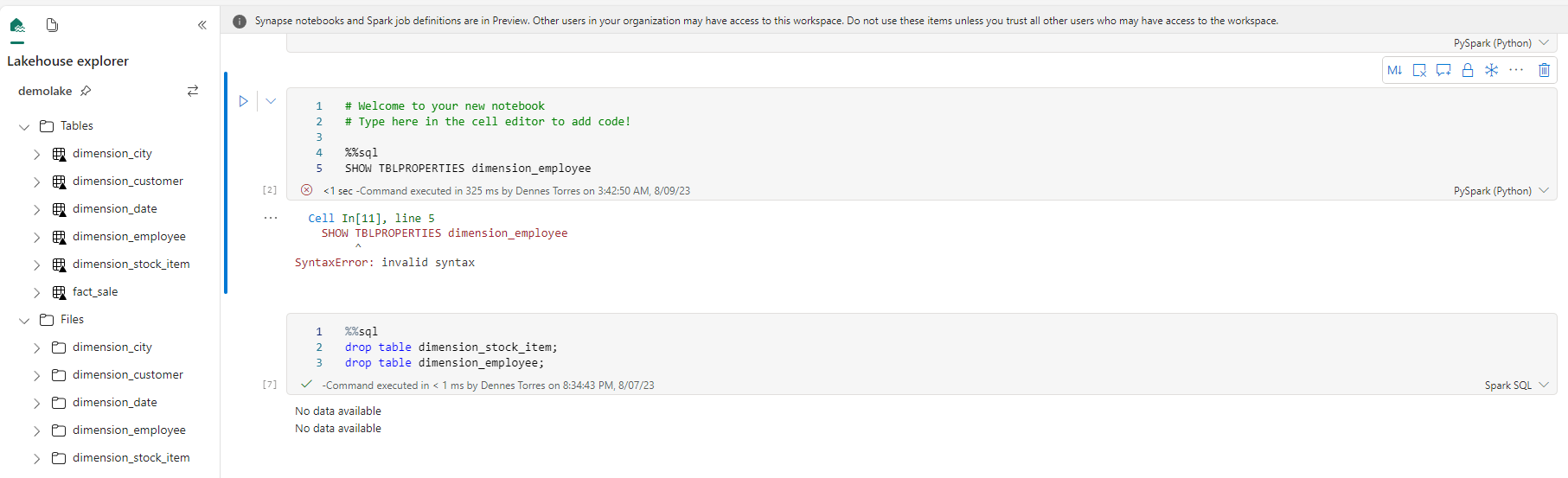Expand the dimension_customer table node
Screen dimensions: 1568x478
[x=36, y=182]
